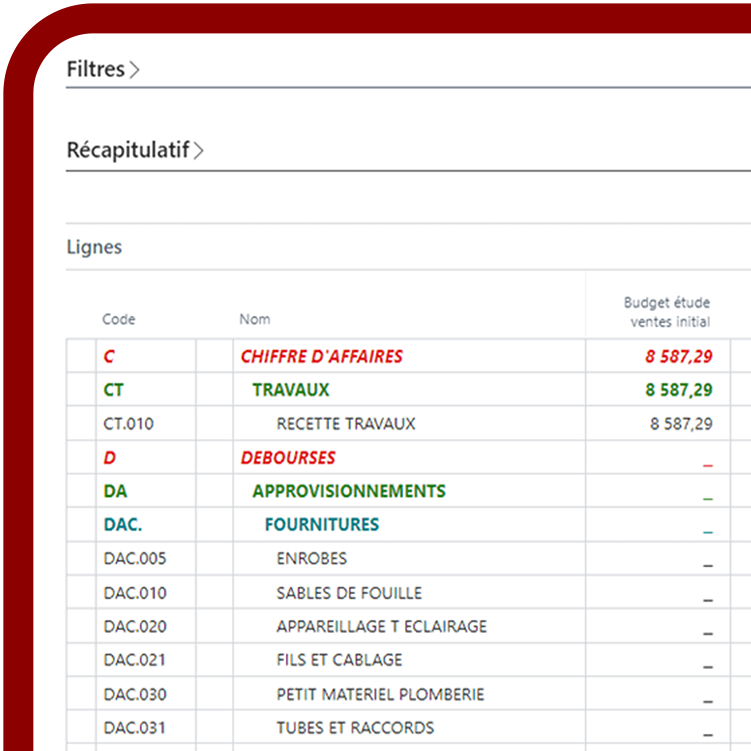Sort by the Code column header
This screenshot has width=751, height=751.
(x=118, y=320)
